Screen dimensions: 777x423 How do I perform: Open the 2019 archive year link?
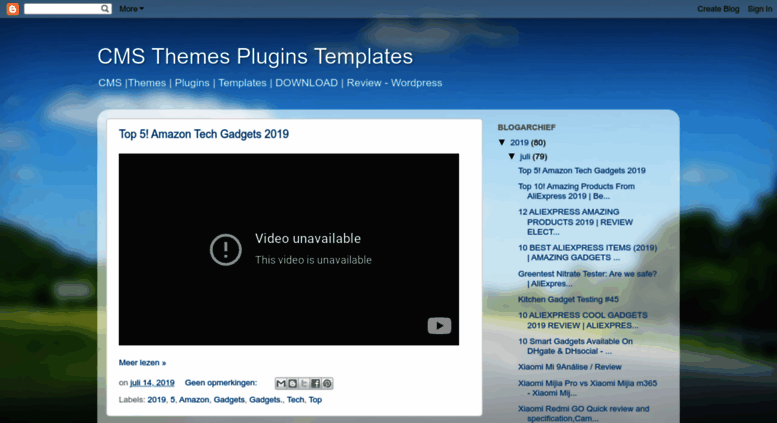[519, 143]
